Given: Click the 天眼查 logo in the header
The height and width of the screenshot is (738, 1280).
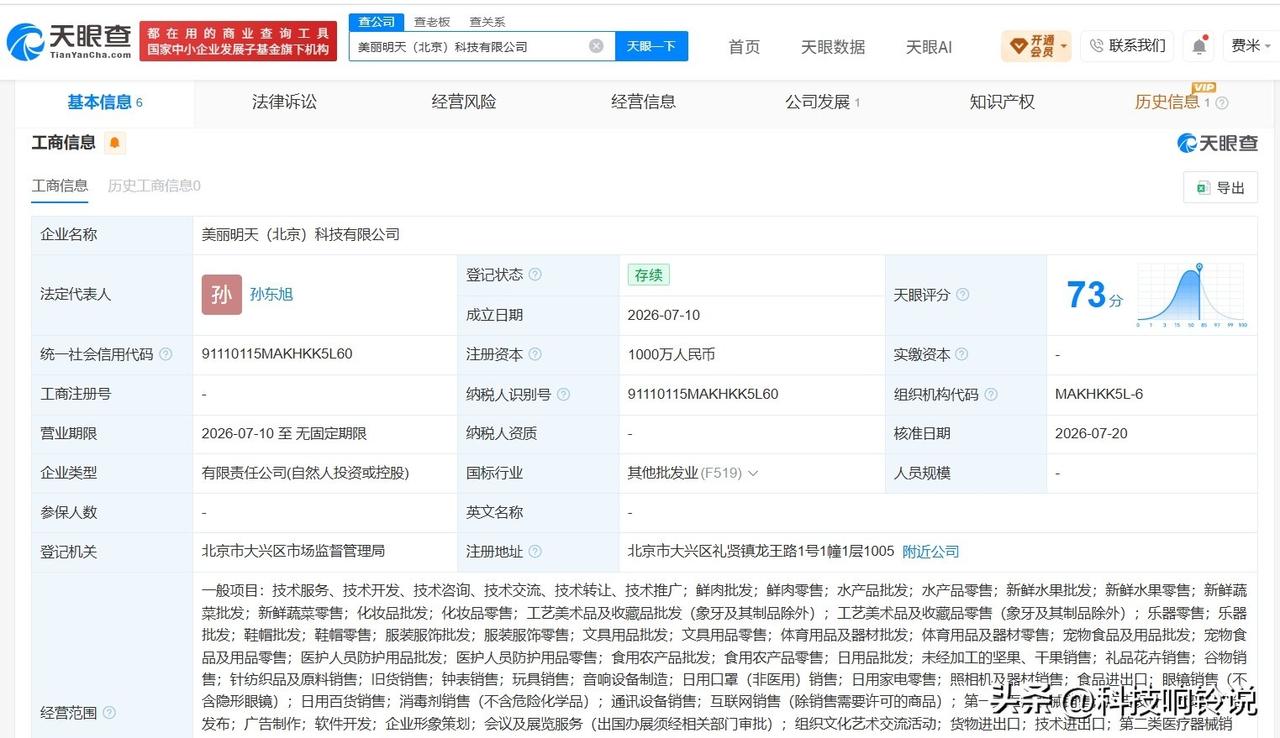Looking at the screenshot, I should tap(68, 41).
